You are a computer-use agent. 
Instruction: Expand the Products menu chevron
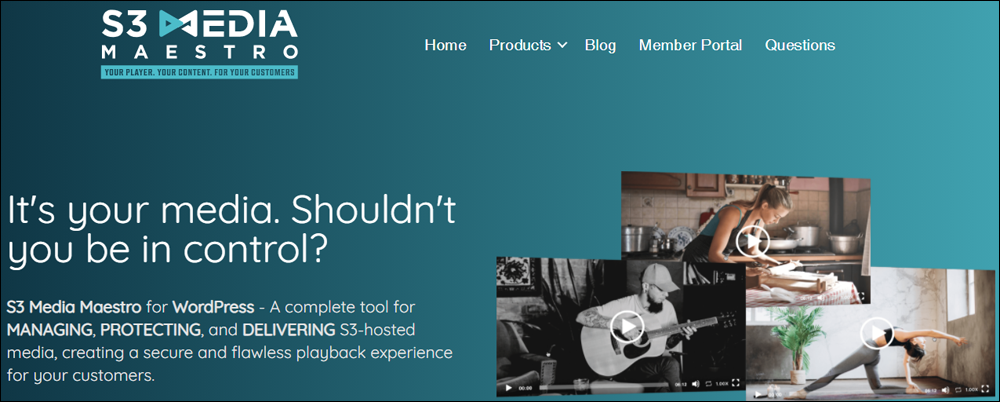point(562,45)
